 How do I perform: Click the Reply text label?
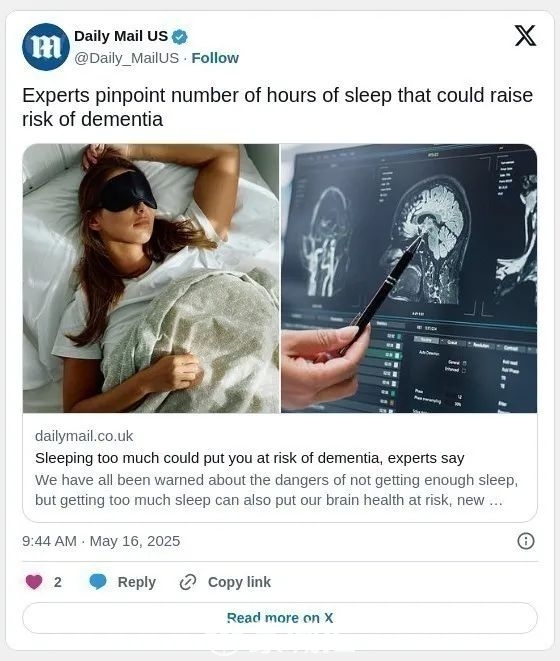[137, 582]
